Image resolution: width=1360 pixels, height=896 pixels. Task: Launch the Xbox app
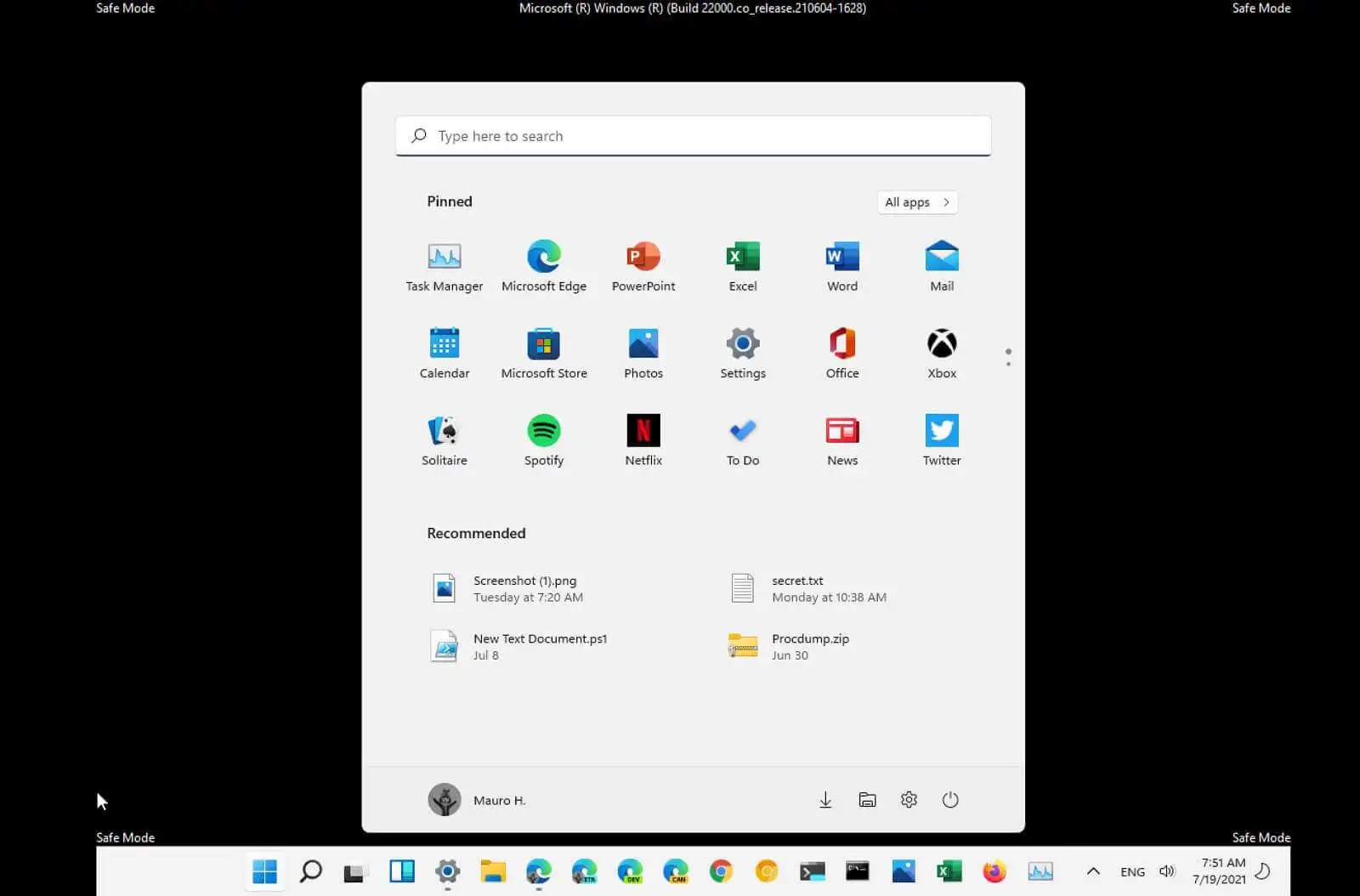tap(941, 351)
